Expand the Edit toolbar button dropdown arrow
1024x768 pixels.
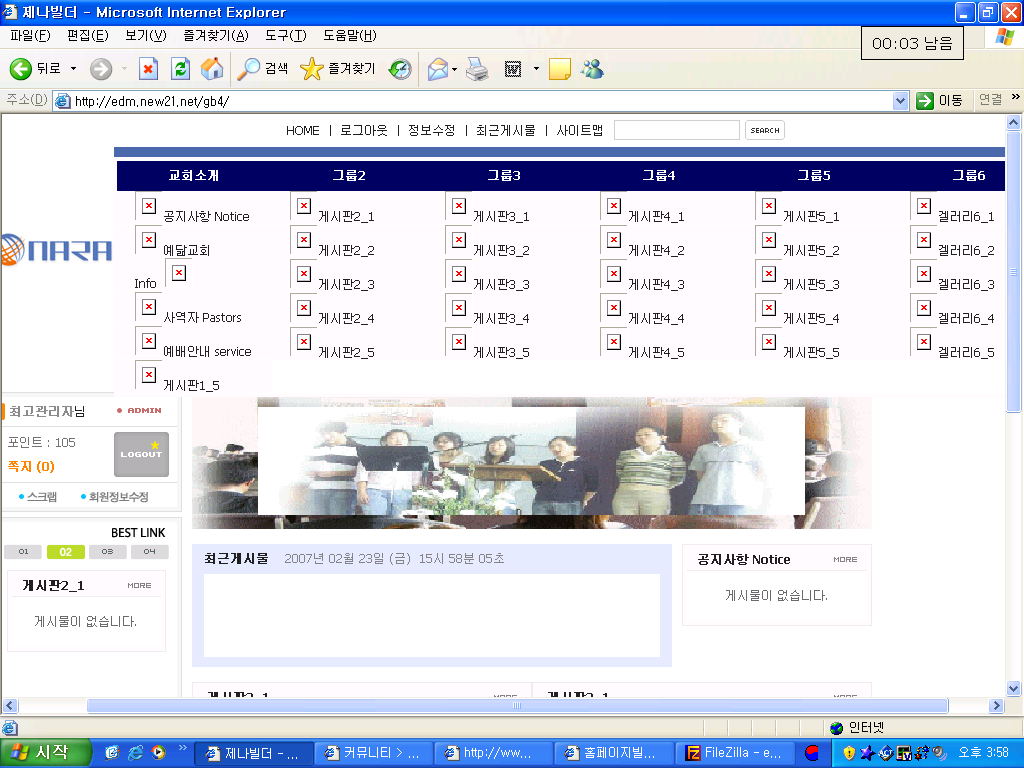coord(536,69)
